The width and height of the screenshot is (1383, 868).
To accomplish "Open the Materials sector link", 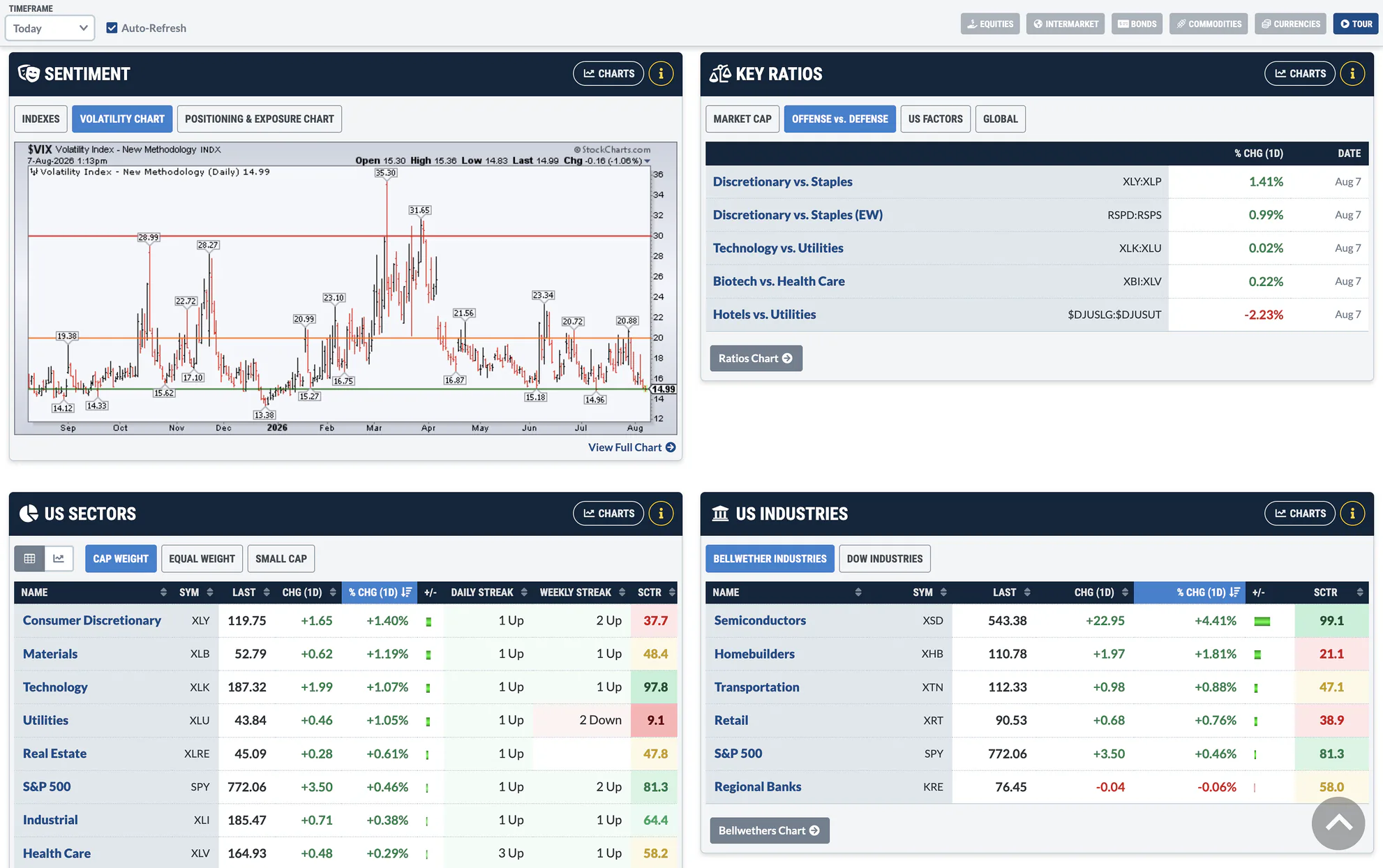I will 50,654.
